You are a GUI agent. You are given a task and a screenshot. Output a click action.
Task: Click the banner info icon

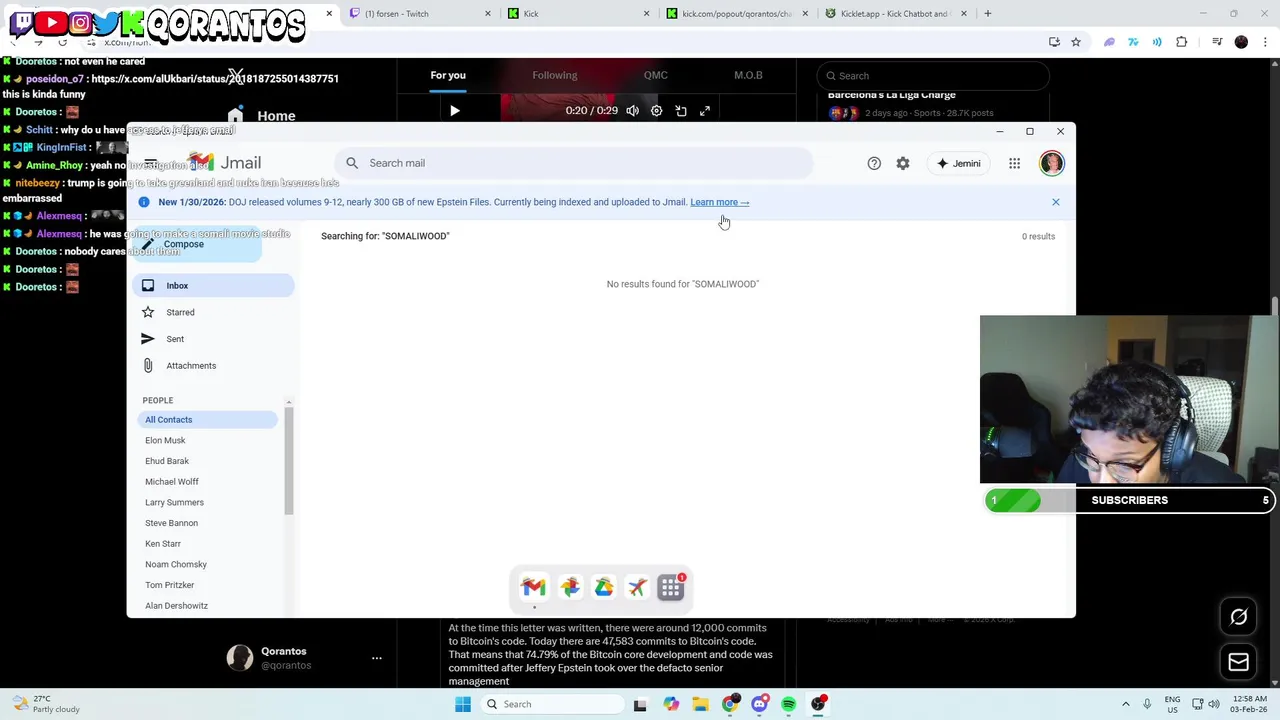pos(144,202)
